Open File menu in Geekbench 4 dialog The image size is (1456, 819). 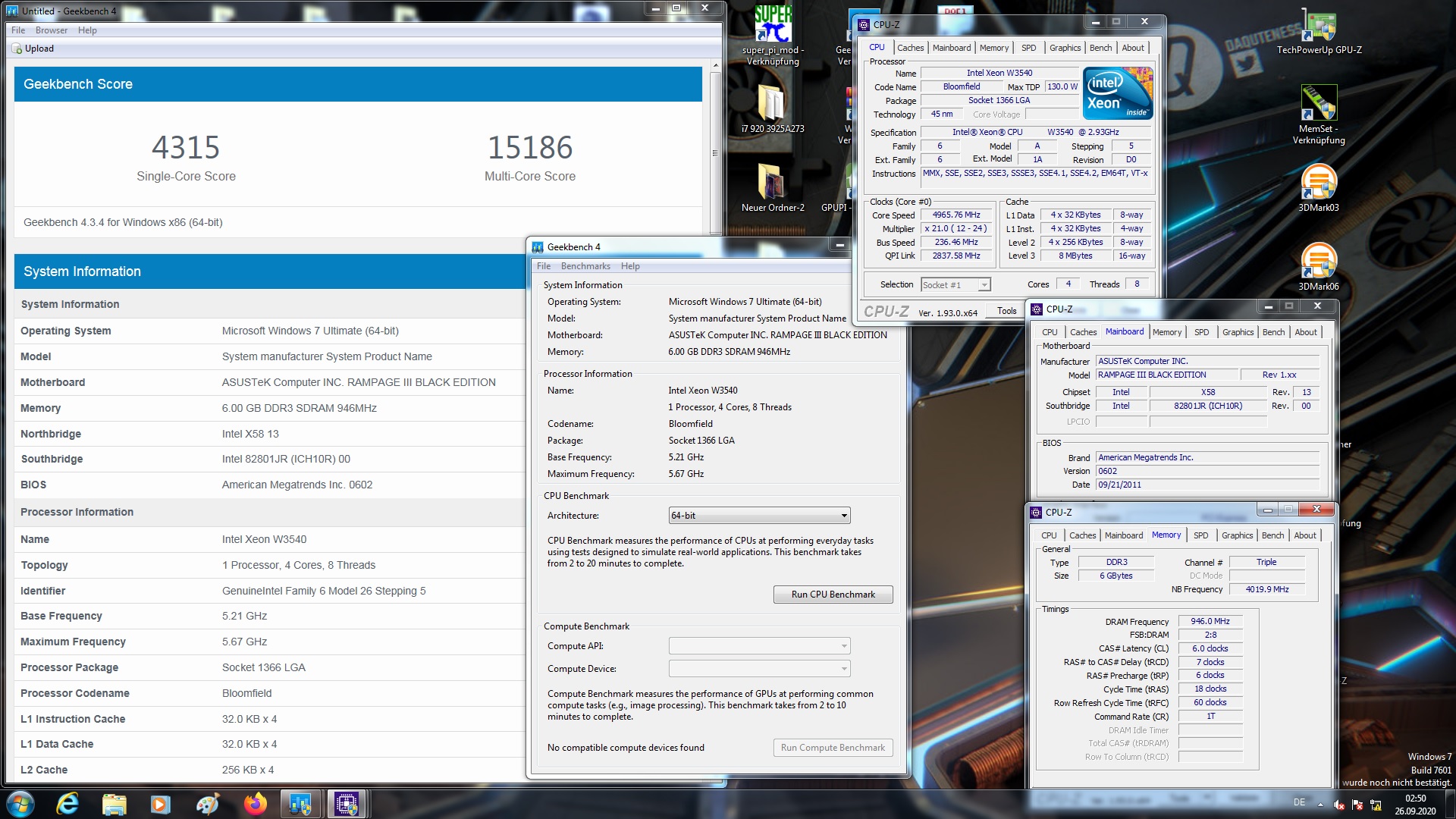click(544, 266)
